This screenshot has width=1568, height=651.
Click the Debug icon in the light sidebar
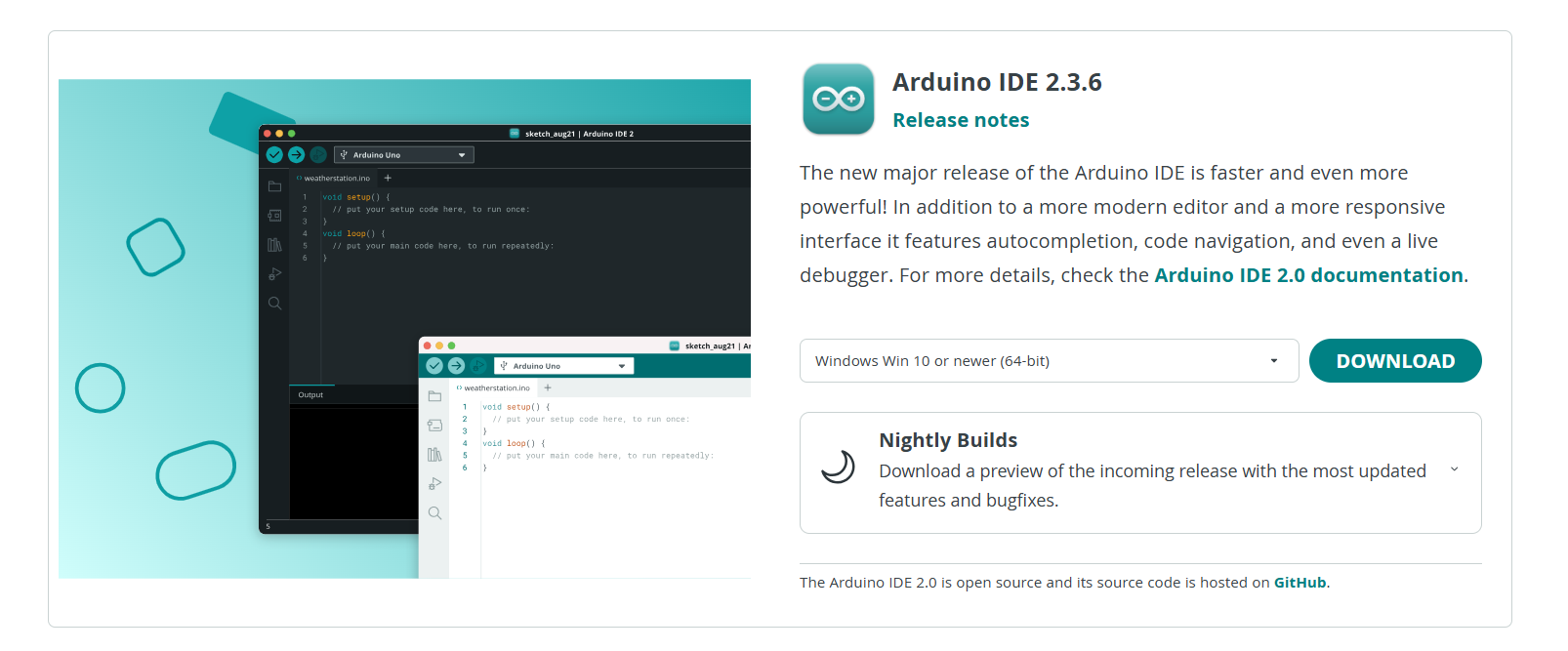(434, 484)
